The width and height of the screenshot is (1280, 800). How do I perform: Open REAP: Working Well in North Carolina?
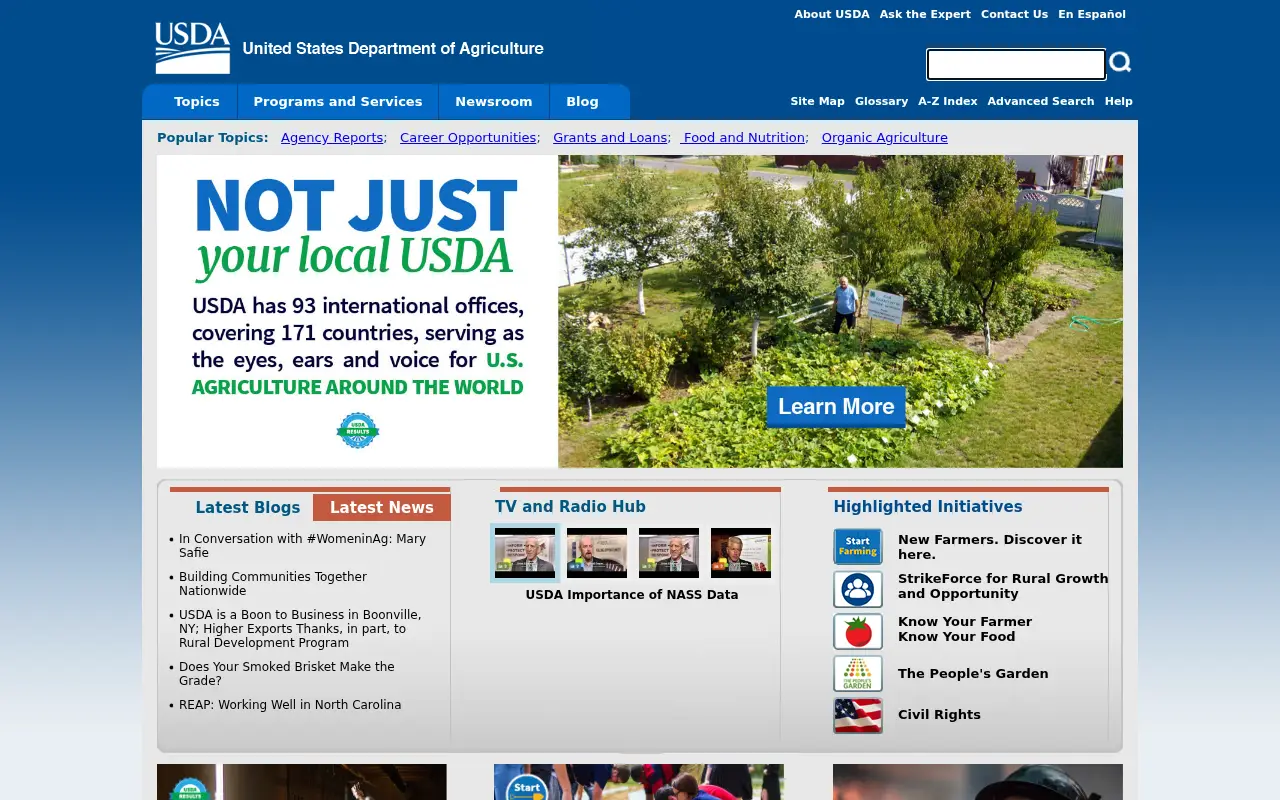tap(290, 705)
